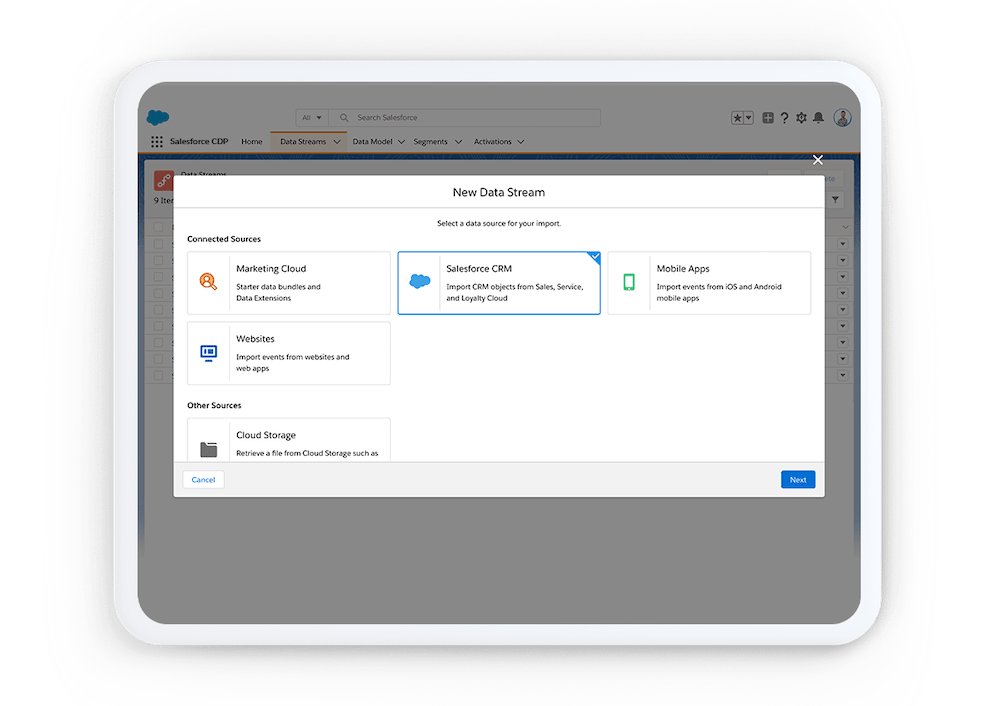Select the Salesforce CRM source card

[499, 283]
